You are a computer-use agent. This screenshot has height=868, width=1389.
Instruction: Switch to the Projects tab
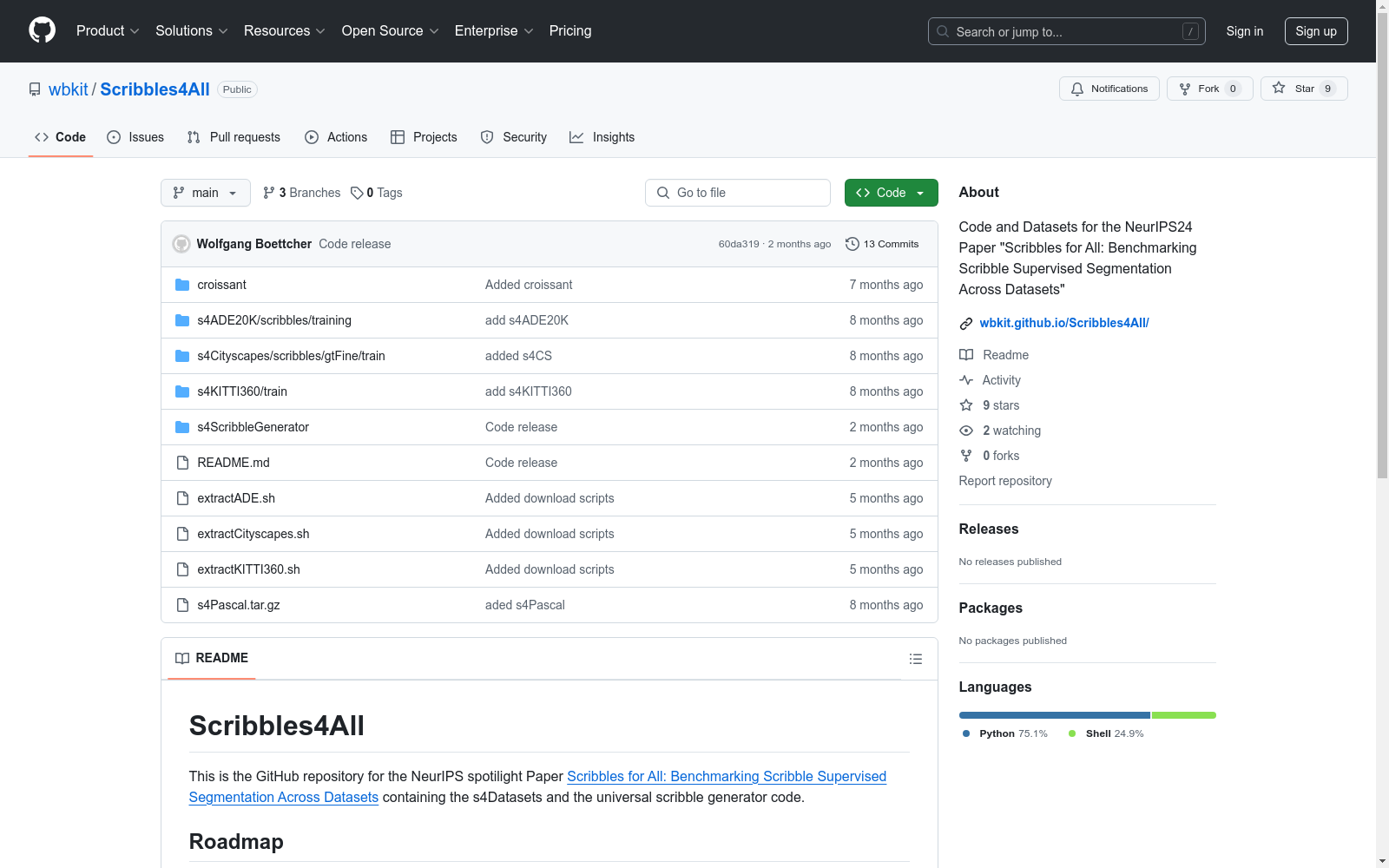tap(424, 137)
